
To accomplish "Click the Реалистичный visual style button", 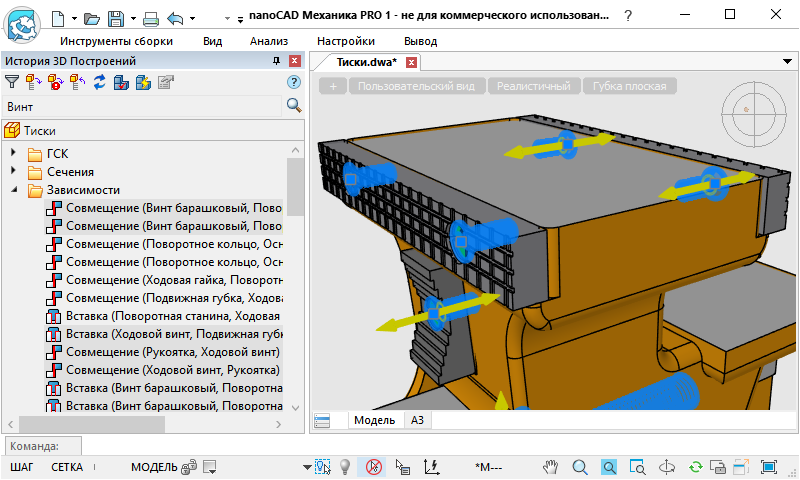I will (535, 86).
